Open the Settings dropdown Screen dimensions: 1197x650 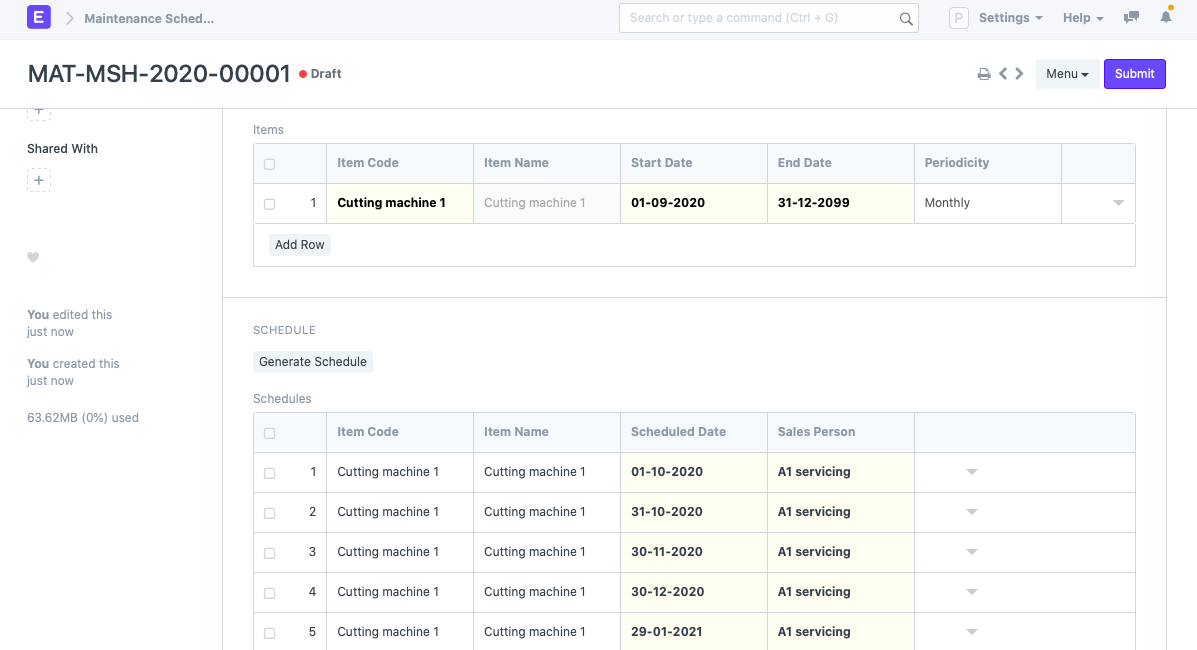pyautogui.click(x=1010, y=18)
